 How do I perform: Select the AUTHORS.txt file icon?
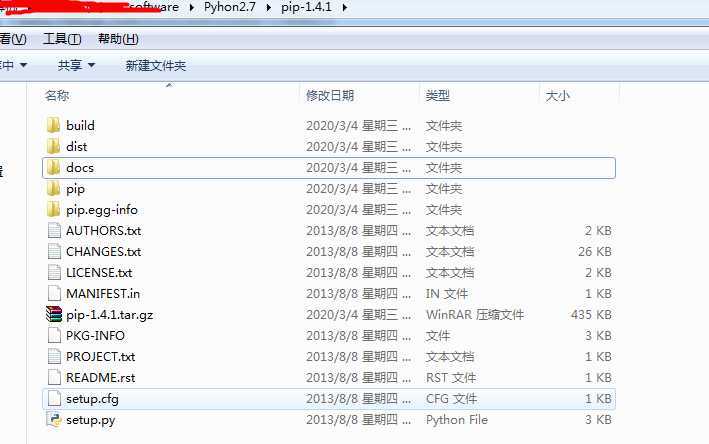[54, 231]
